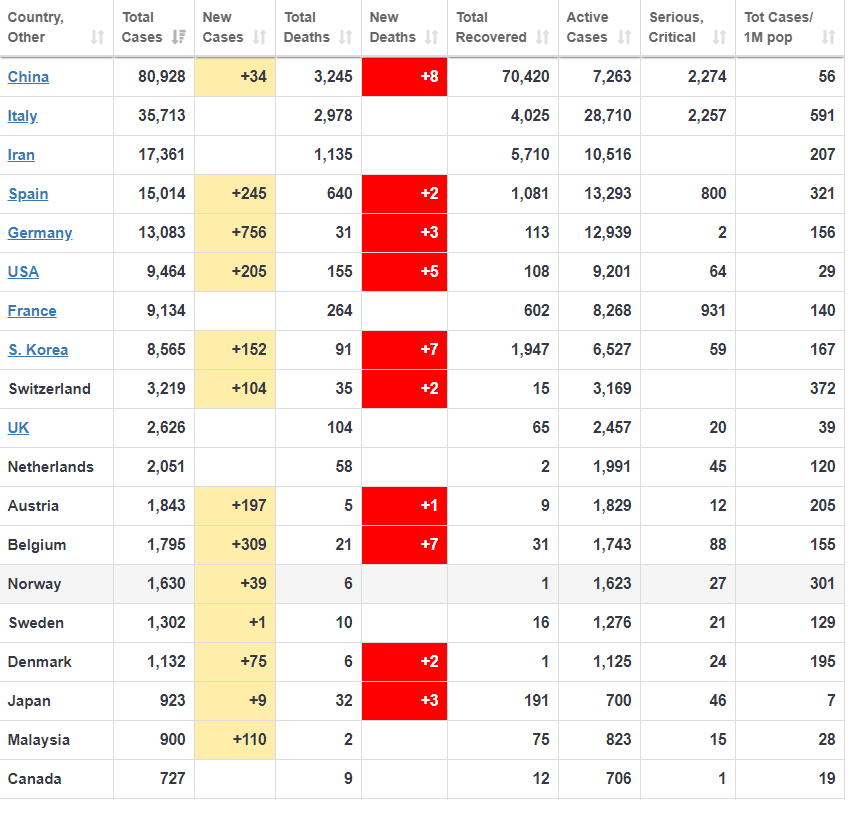Click Austria's new cases cell +197
Image resolution: width=852 pixels, height=819 pixels.
pyautogui.click(x=235, y=506)
